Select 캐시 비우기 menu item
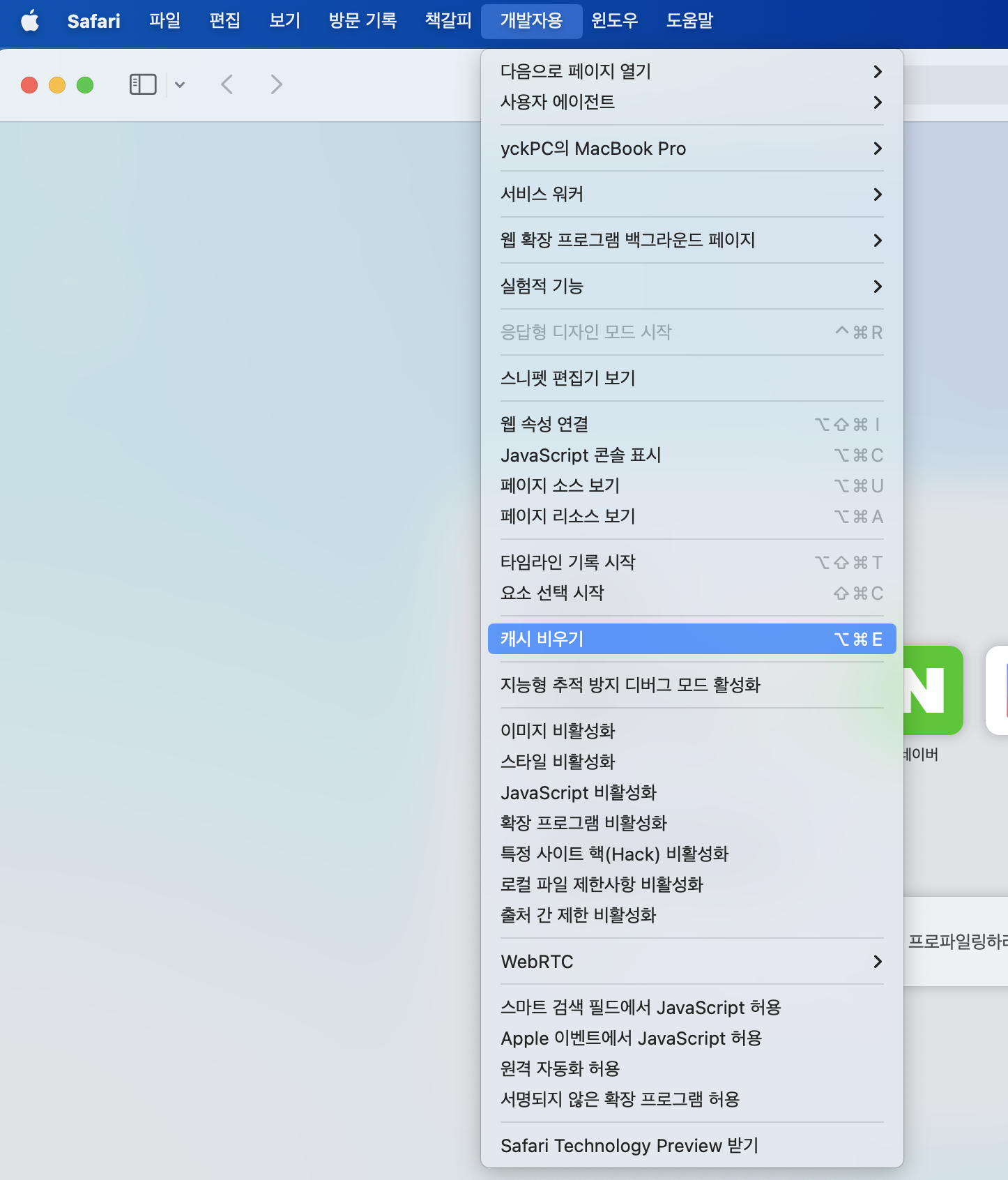The height and width of the screenshot is (1180, 1008). [692, 639]
